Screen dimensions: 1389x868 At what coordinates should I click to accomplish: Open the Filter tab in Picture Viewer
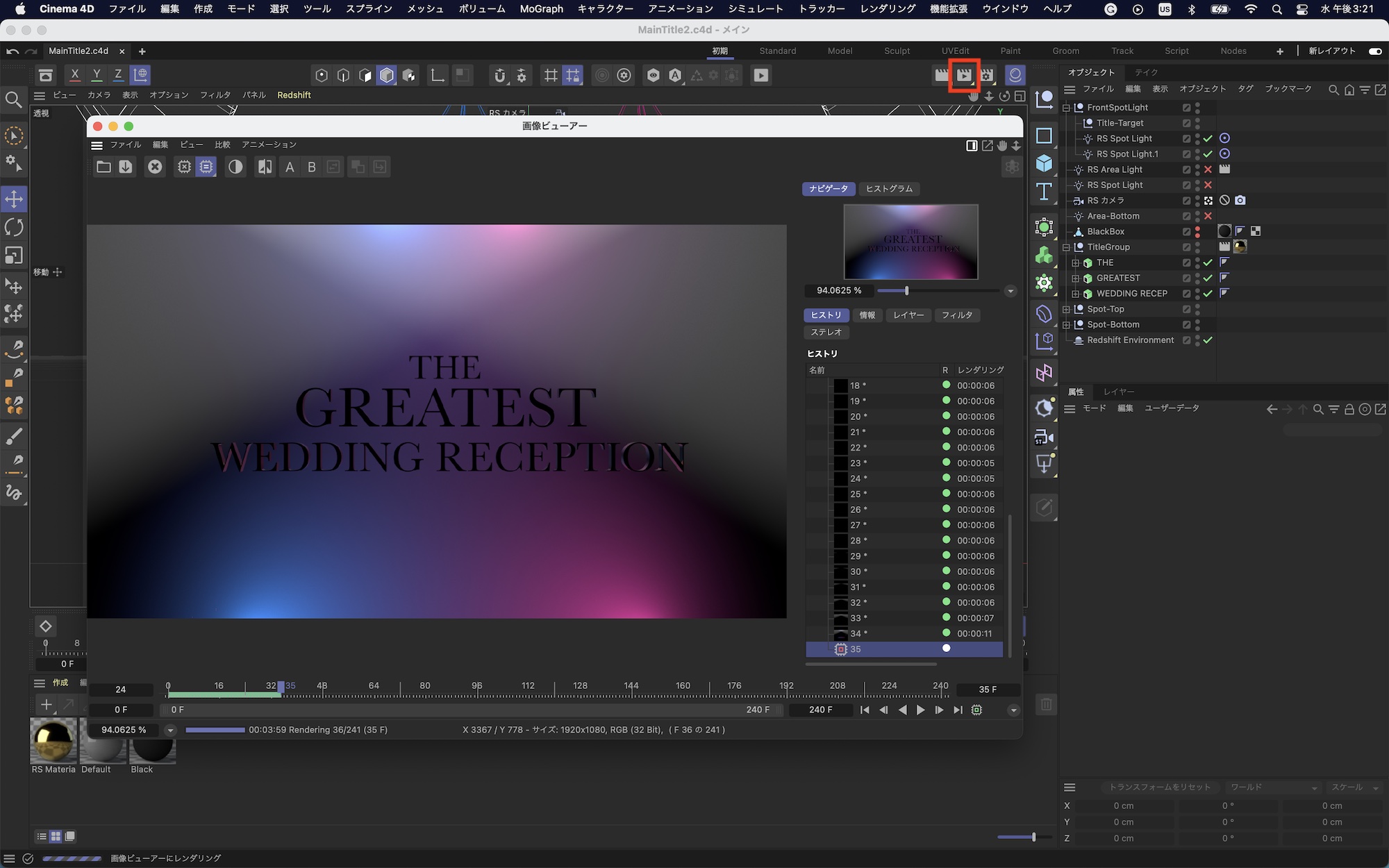pyautogui.click(x=956, y=315)
